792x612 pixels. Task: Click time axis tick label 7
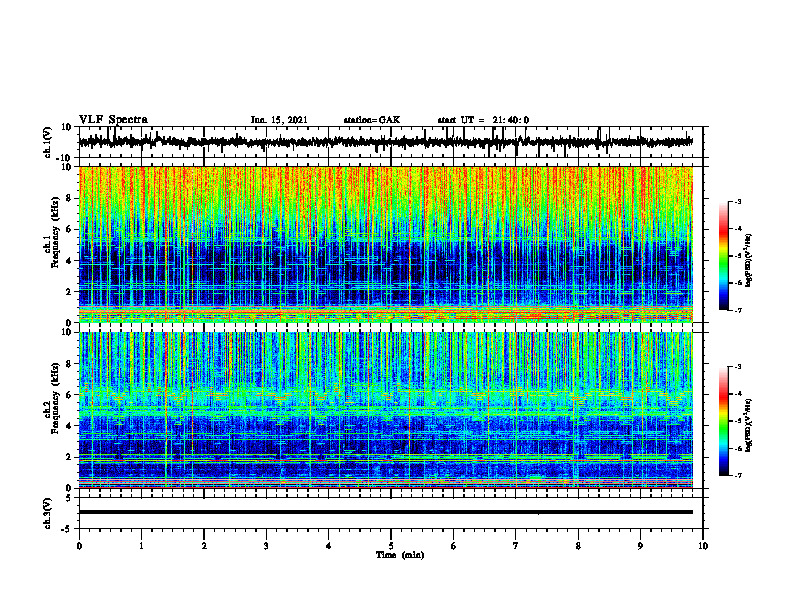tap(516, 546)
